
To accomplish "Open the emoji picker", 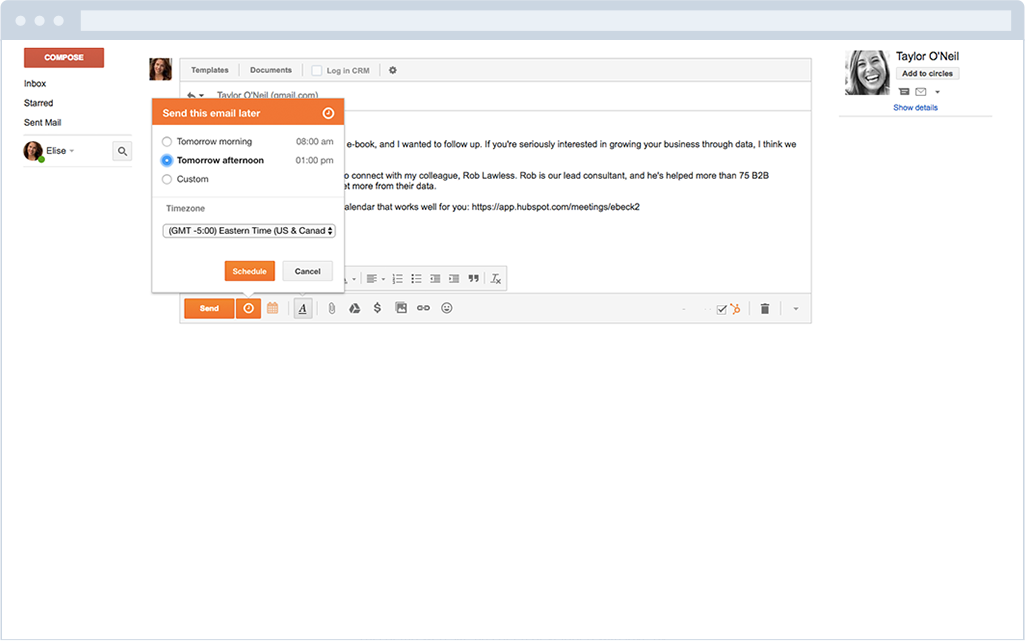I will (447, 308).
